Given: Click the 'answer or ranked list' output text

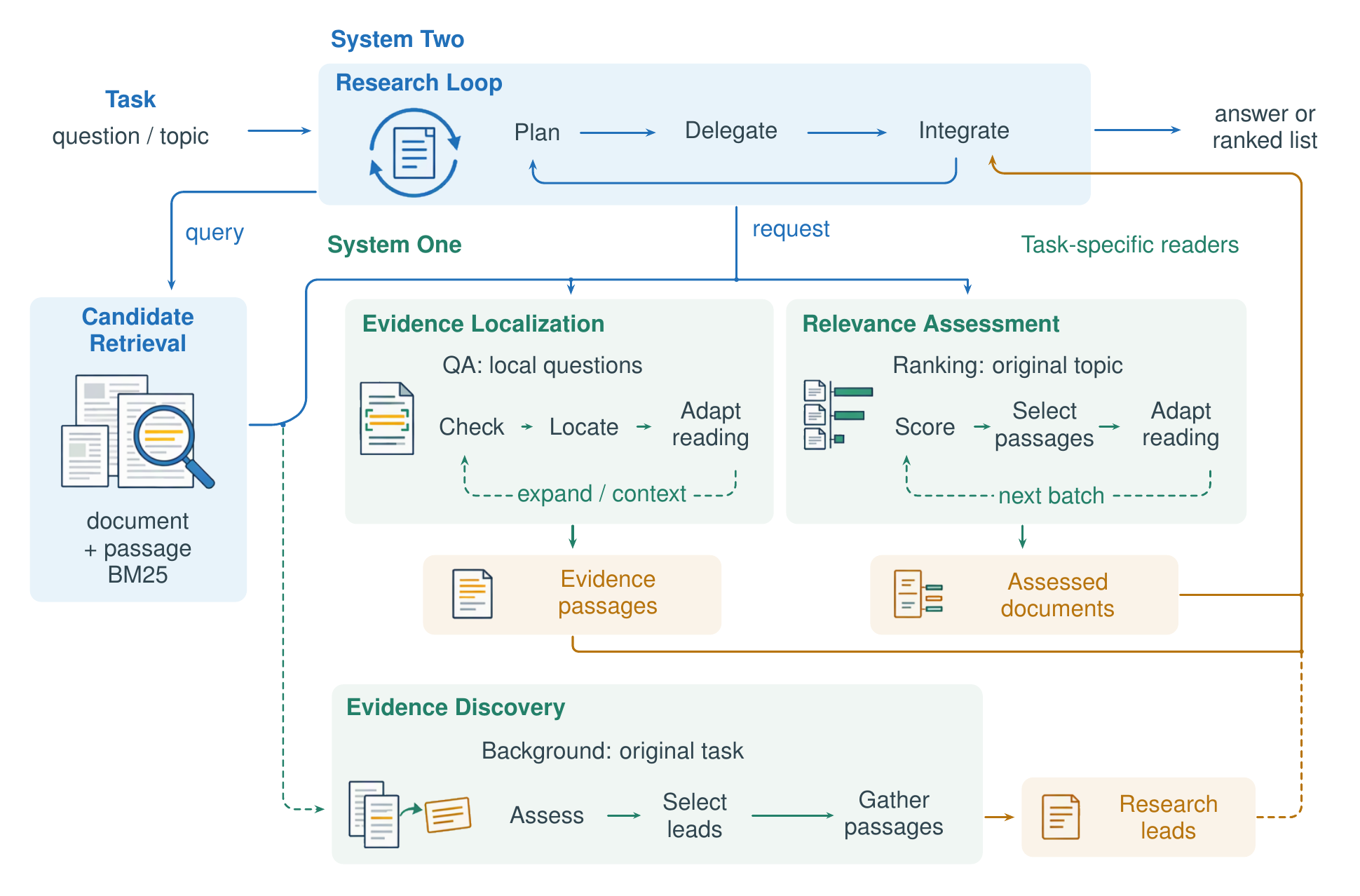Looking at the screenshot, I should pos(1265,127).
